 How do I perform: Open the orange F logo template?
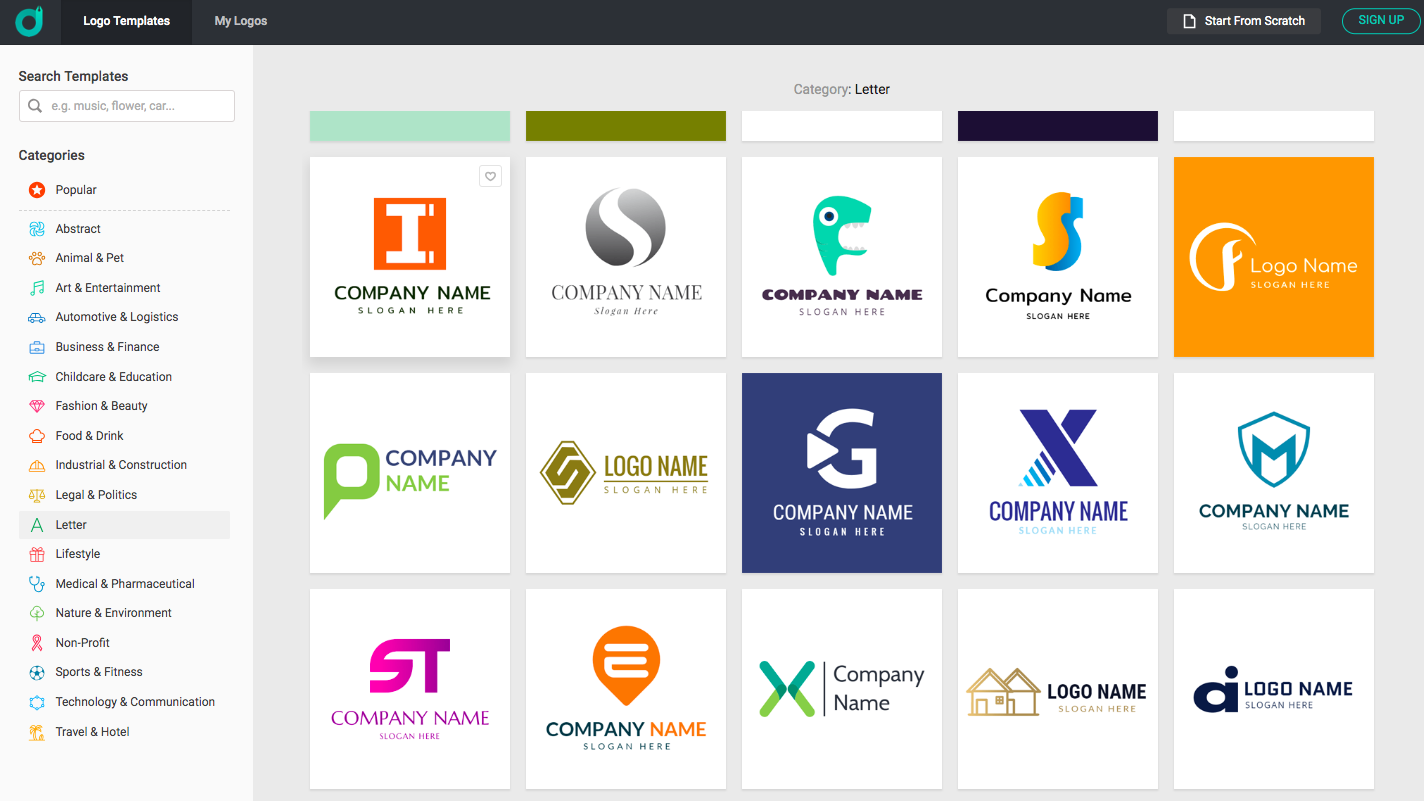coord(1273,257)
